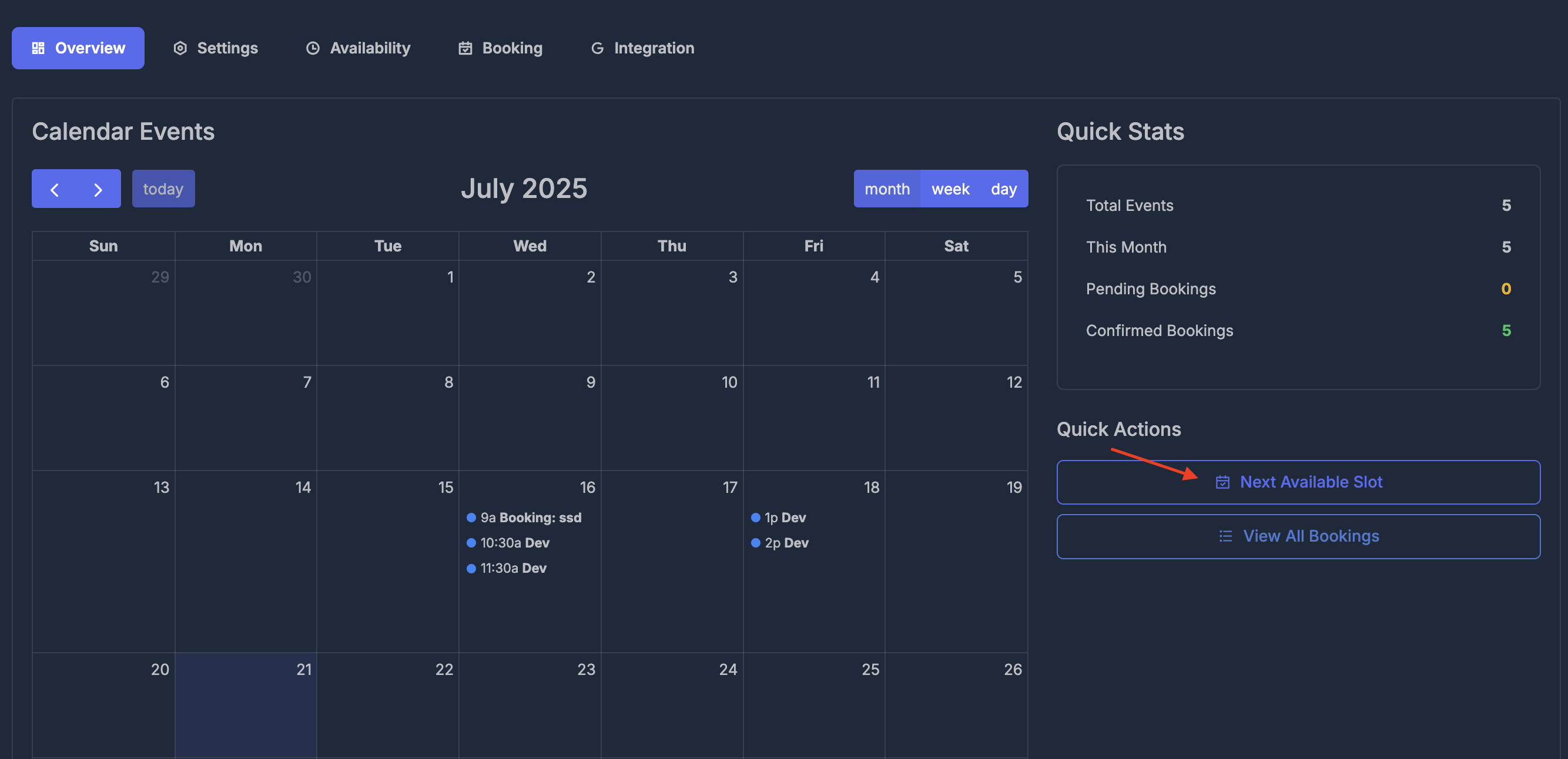Select day number 9 in calendar
Image resolution: width=1568 pixels, height=759 pixels.
coord(591,382)
